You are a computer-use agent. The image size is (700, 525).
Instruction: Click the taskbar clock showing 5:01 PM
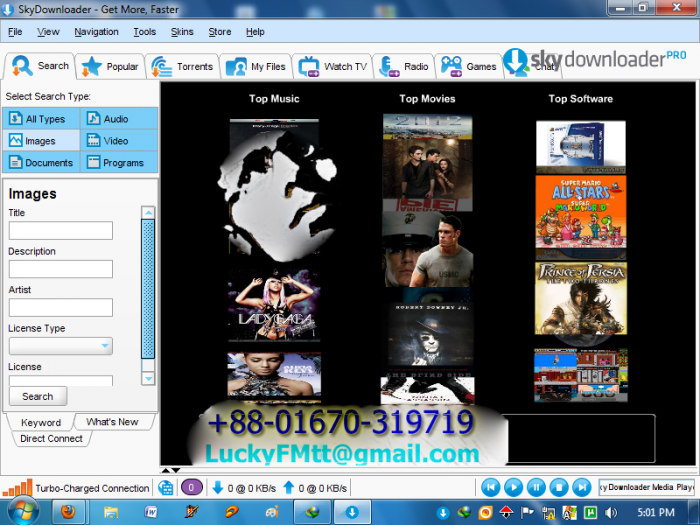(x=655, y=512)
